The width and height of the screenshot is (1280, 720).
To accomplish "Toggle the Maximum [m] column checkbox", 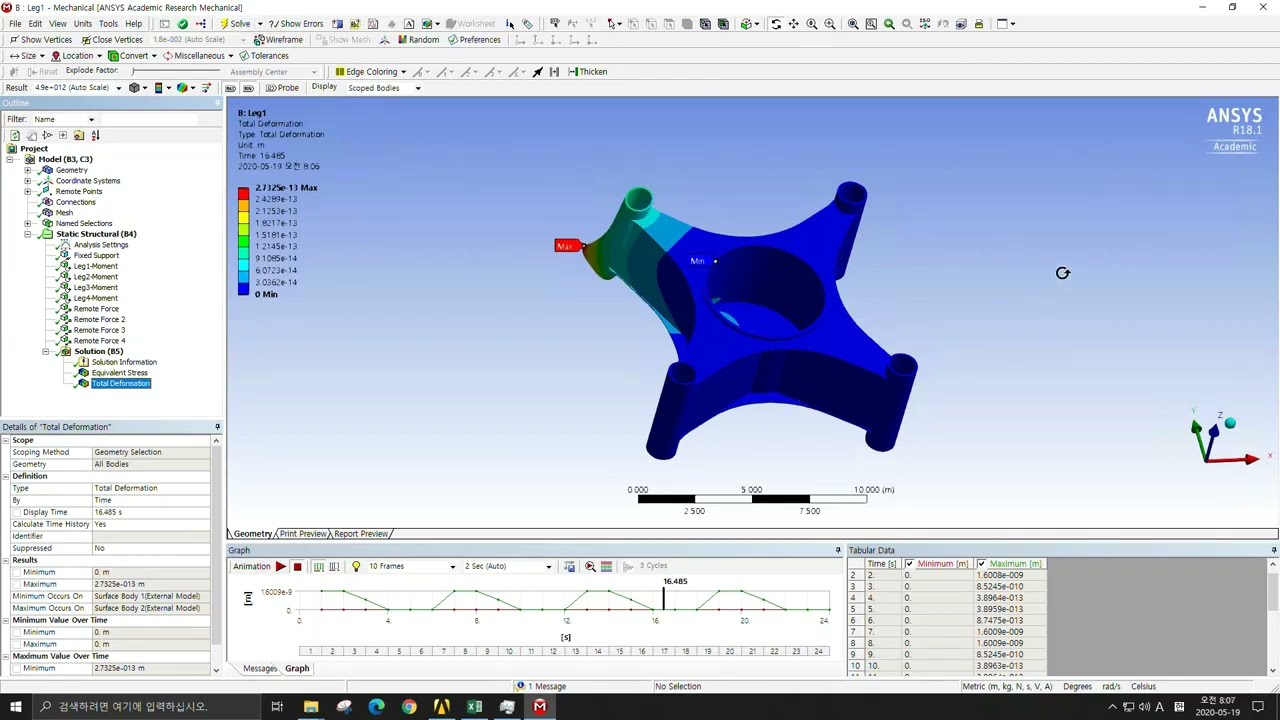I will point(981,564).
